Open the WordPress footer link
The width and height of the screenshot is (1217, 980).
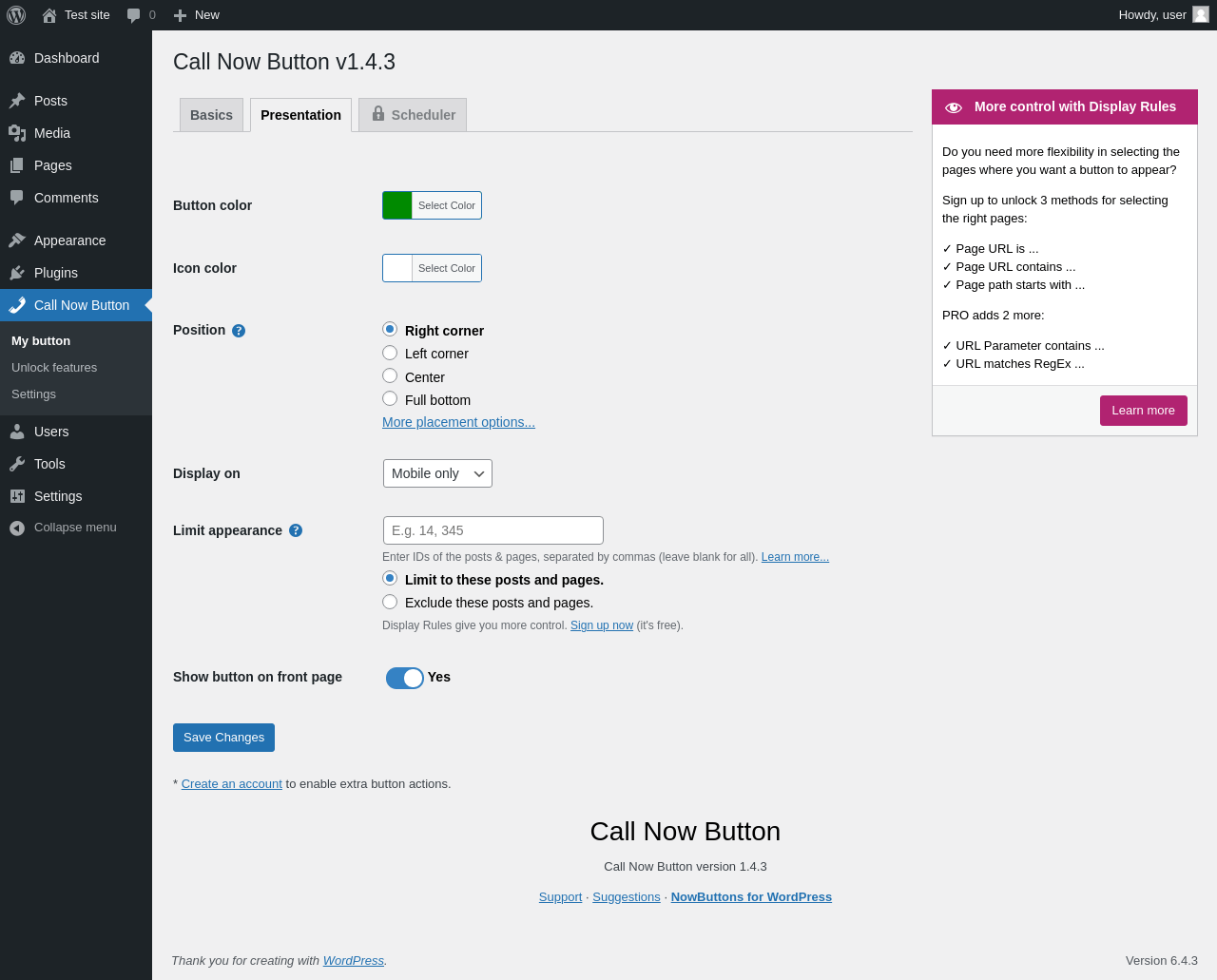pyautogui.click(x=354, y=961)
